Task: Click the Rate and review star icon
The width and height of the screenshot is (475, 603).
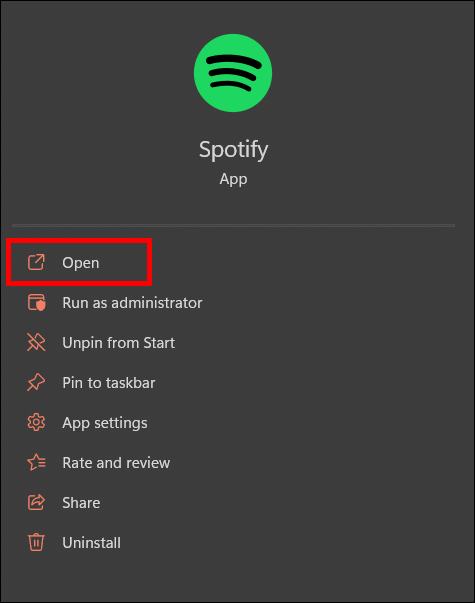Action: (36, 462)
